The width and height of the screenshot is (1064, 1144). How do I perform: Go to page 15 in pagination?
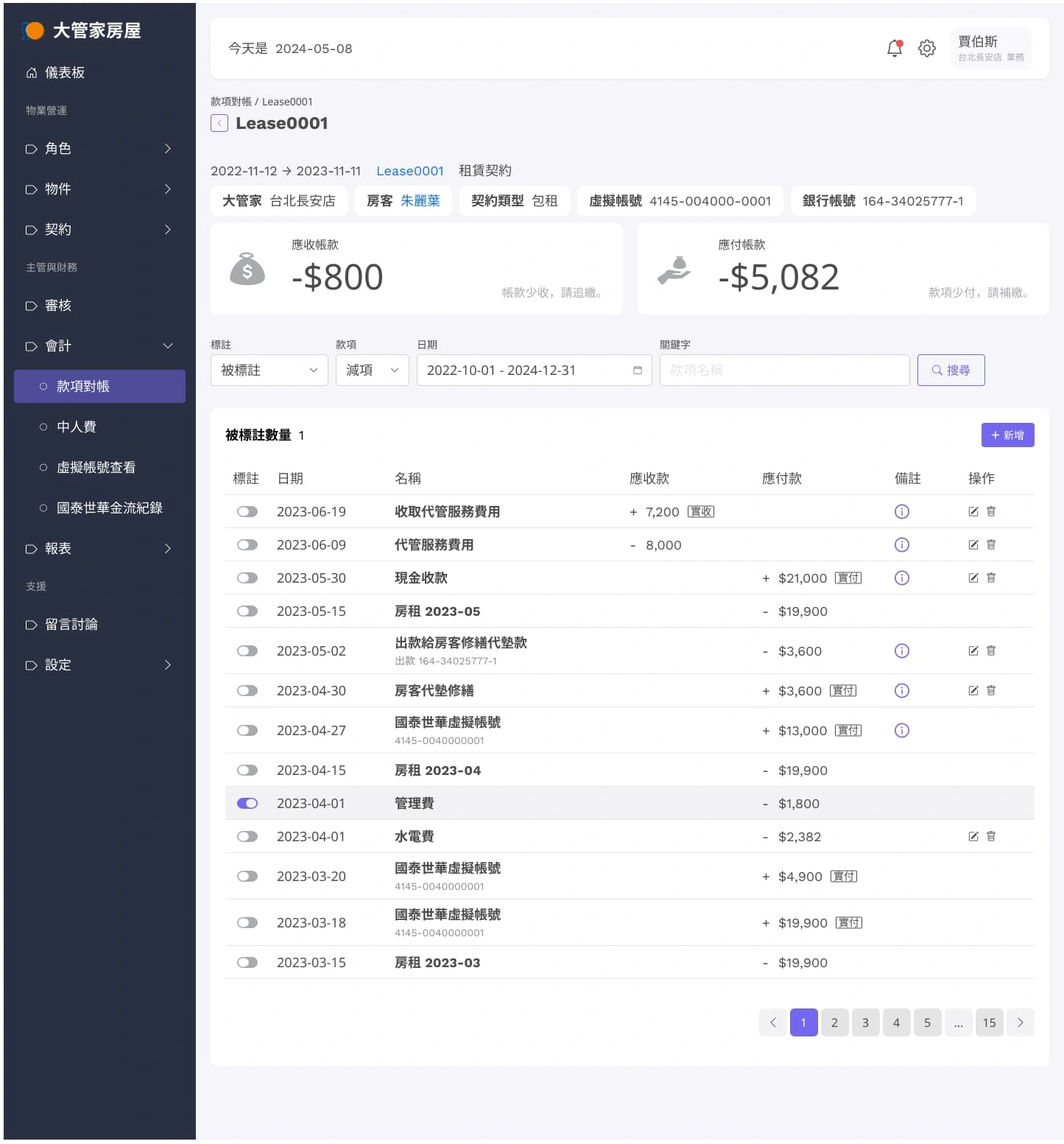[x=989, y=1022]
